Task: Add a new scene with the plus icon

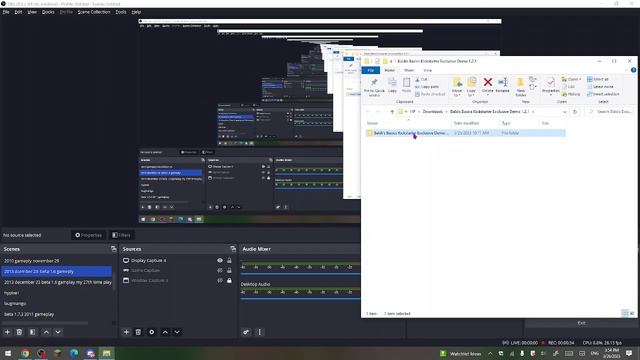Action: pos(7,332)
